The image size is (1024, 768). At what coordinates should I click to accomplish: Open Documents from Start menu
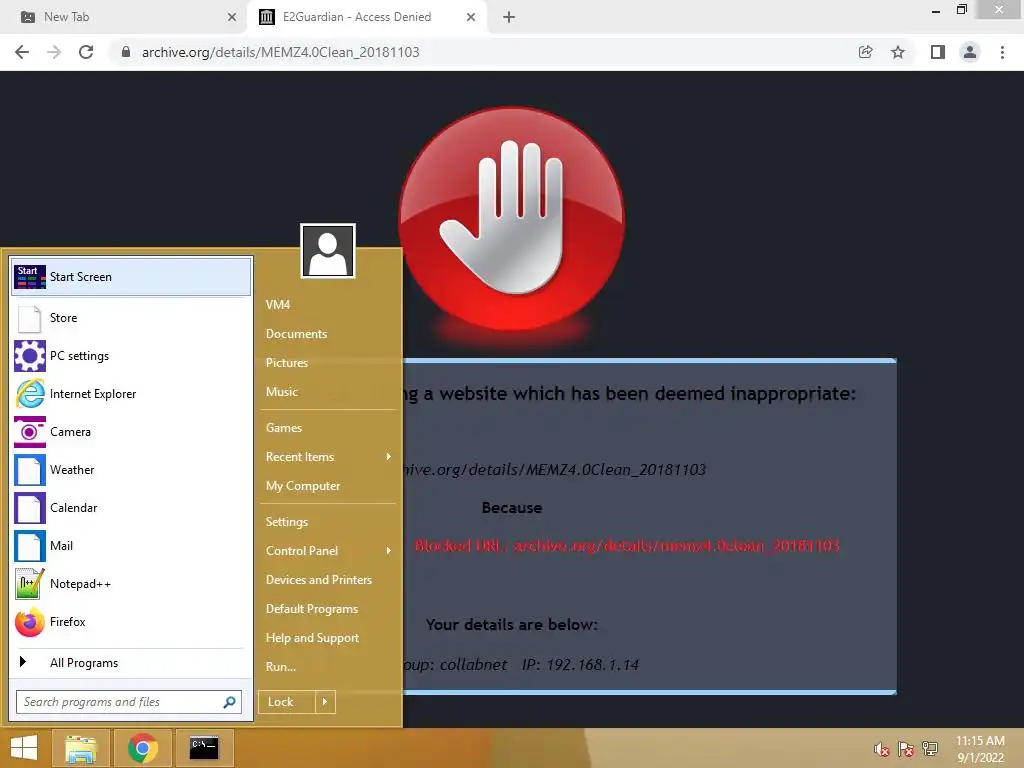296,334
